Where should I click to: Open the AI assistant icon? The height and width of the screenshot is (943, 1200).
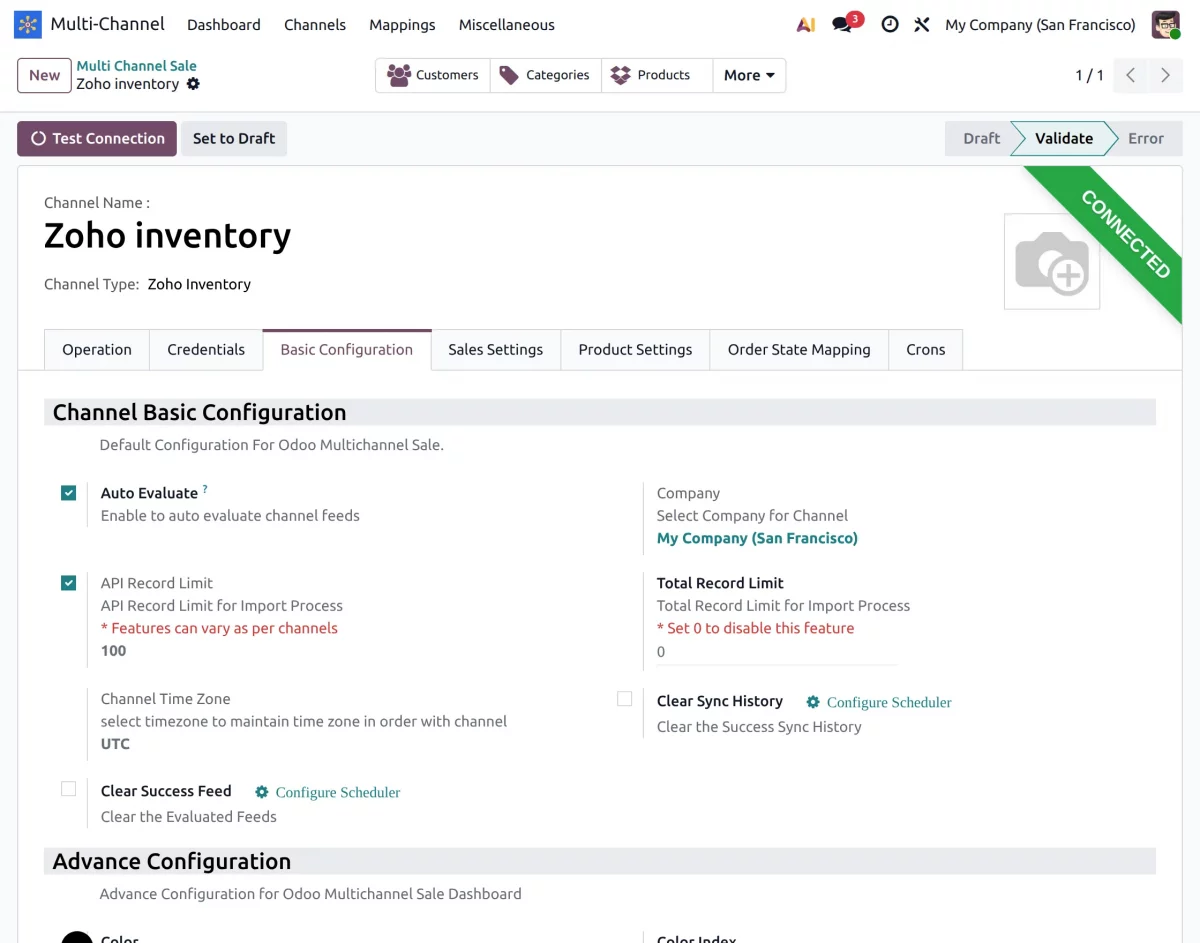(x=806, y=24)
